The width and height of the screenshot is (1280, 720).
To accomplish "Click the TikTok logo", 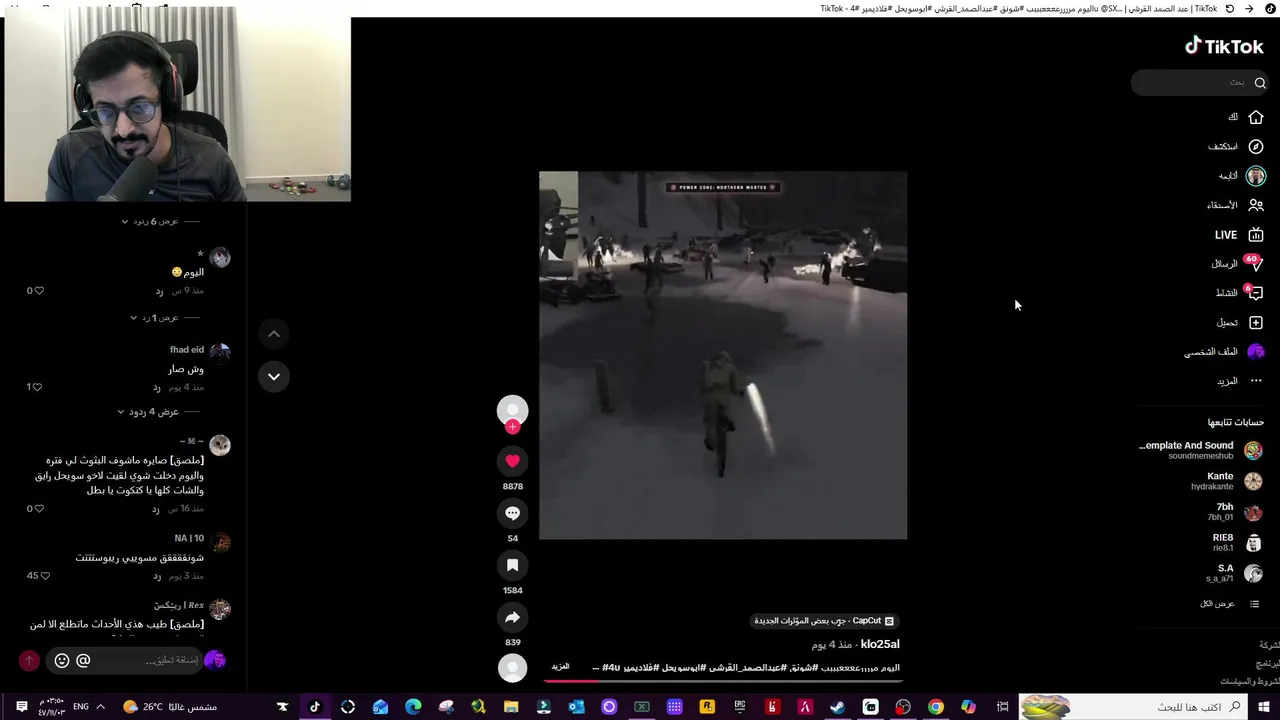I will pyautogui.click(x=1224, y=46).
